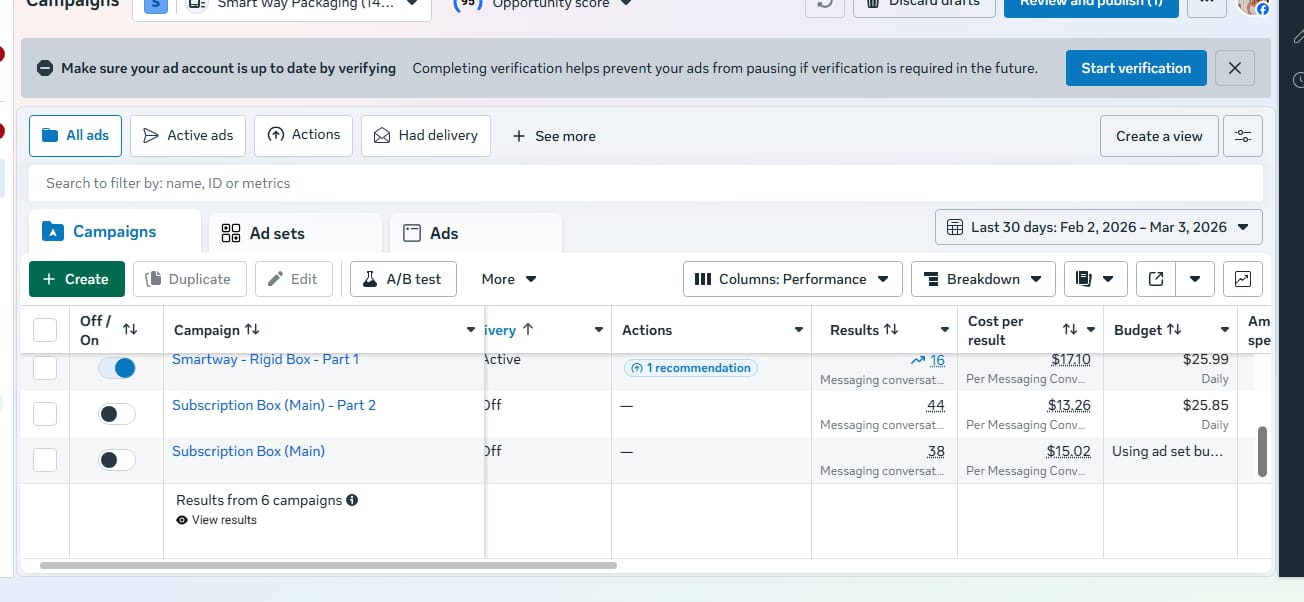The height and width of the screenshot is (602, 1304).
Task: Open the Subscription Box (Main) campaign link
Action: coord(248,451)
